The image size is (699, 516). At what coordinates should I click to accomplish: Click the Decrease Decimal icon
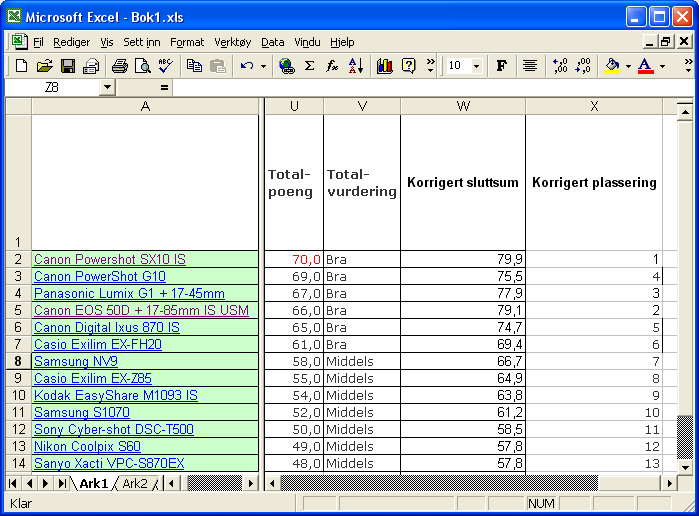tap(583, 66)
